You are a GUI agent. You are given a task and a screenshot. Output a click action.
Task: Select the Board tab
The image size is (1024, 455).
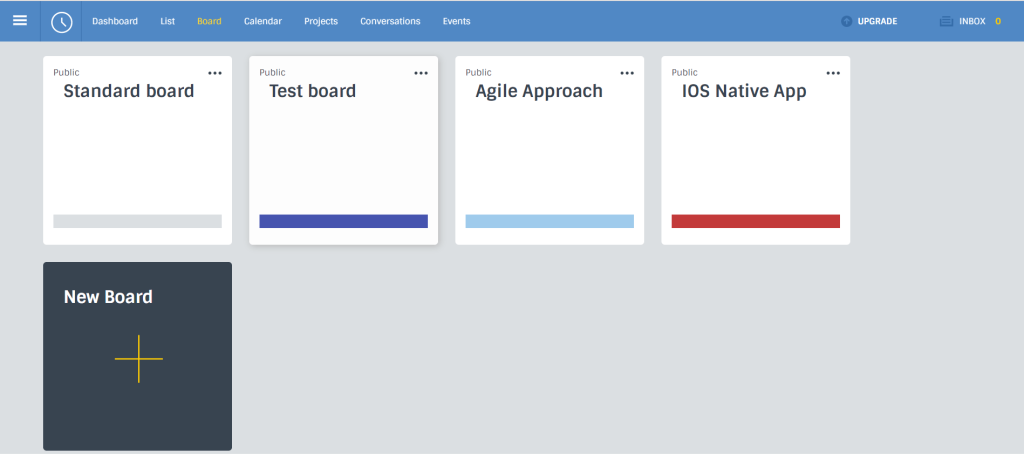click(x=209, y=21)
